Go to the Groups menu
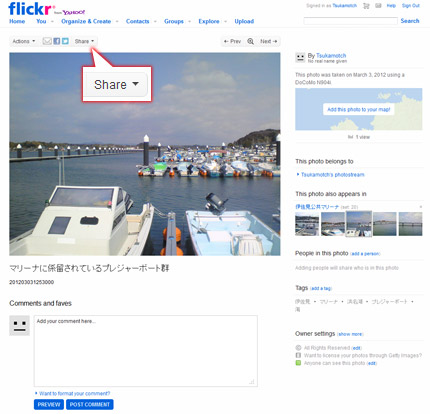The height and width of the screenshot is (414, 430). click(174, 21)
